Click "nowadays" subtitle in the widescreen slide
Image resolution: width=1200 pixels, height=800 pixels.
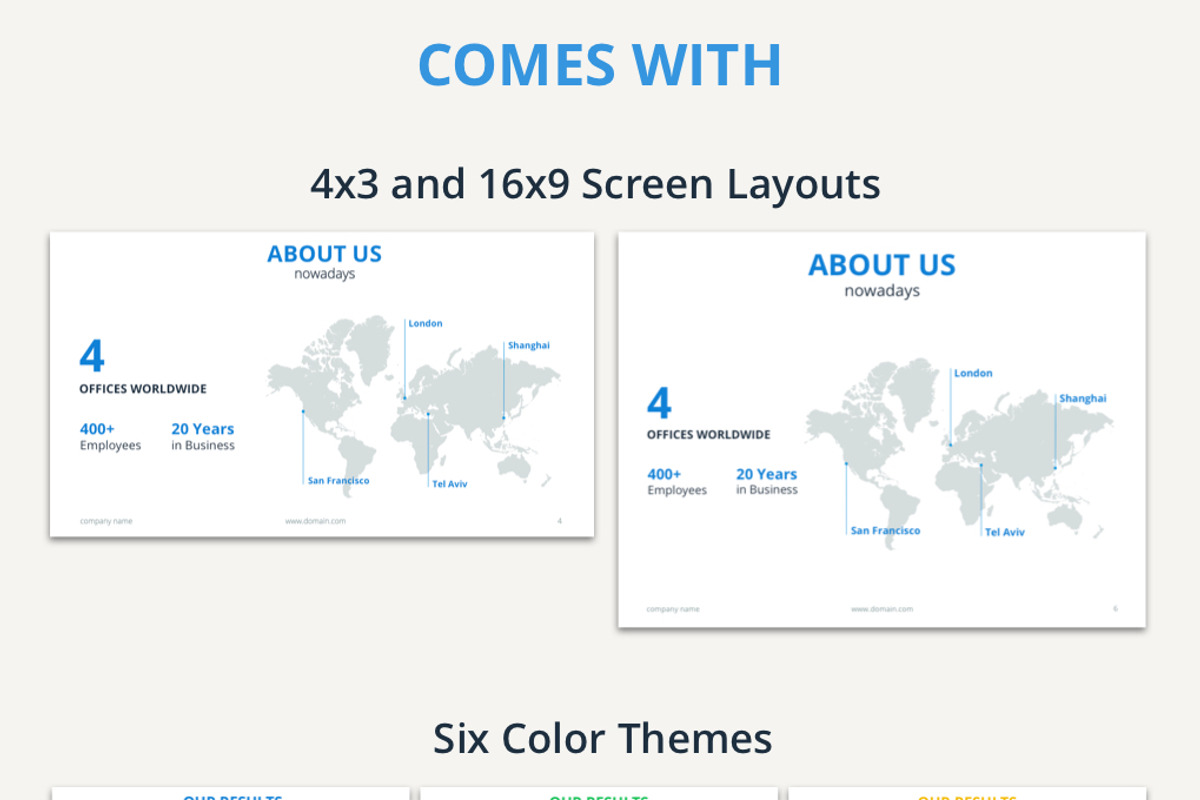pyautogui.click(x=324, y=274)
